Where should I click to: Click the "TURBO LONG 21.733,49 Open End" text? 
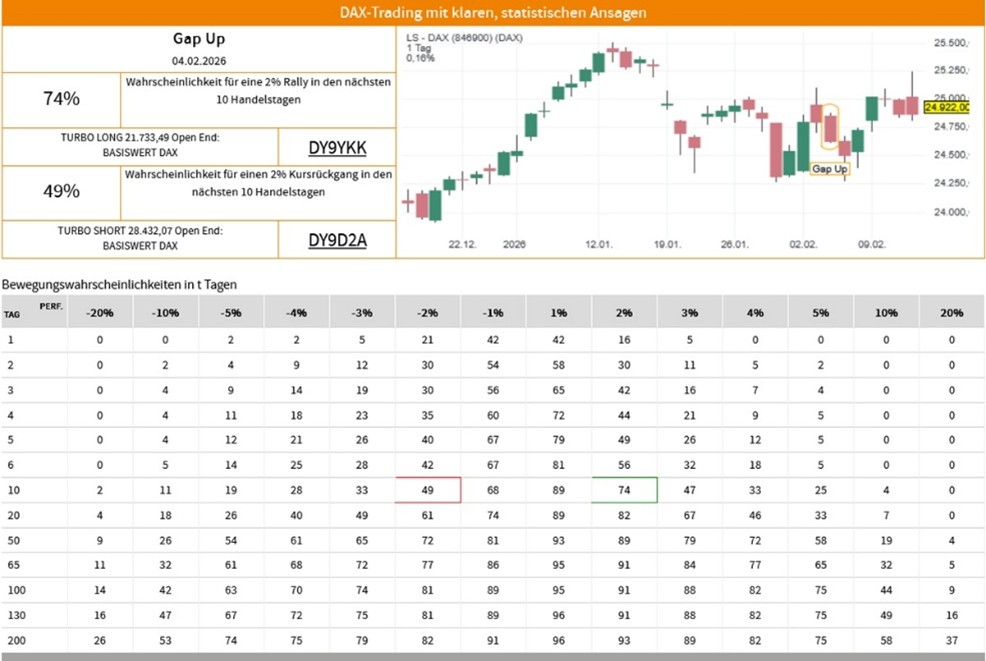(x=139, y=141)
